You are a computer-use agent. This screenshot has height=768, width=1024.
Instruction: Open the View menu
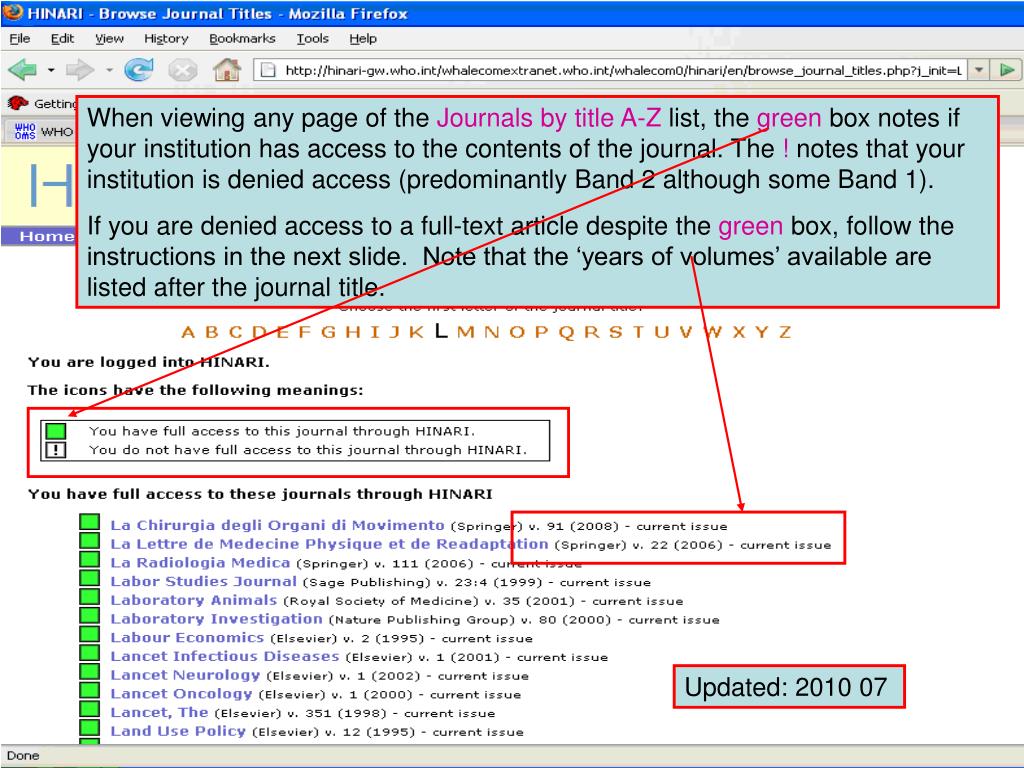109,39
